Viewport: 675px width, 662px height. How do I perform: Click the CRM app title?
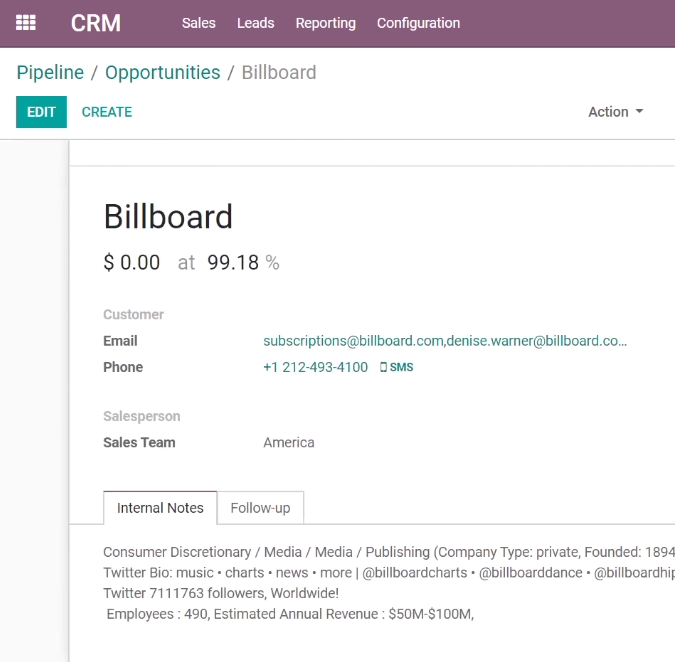96,23
